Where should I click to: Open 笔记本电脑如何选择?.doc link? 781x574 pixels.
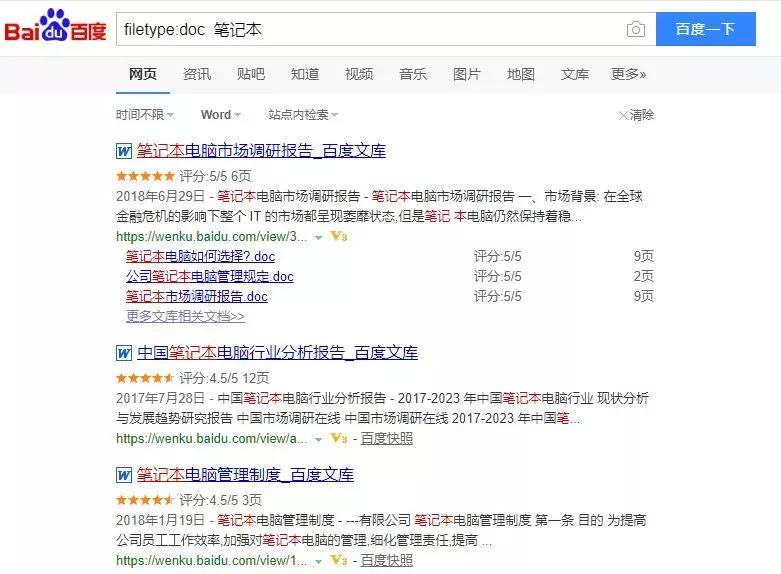[200, 256]
